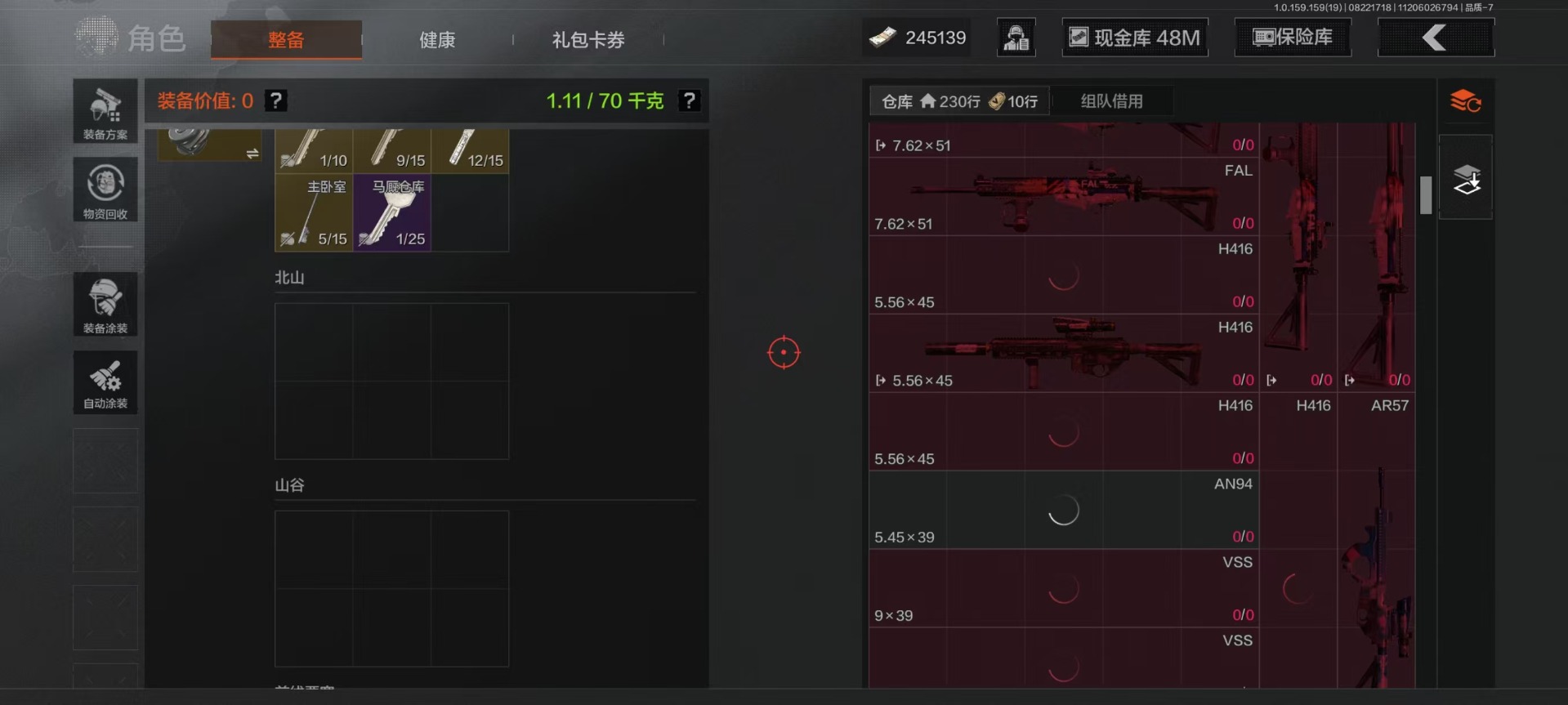Select the 主卧室 key item

tap(314, 212)
